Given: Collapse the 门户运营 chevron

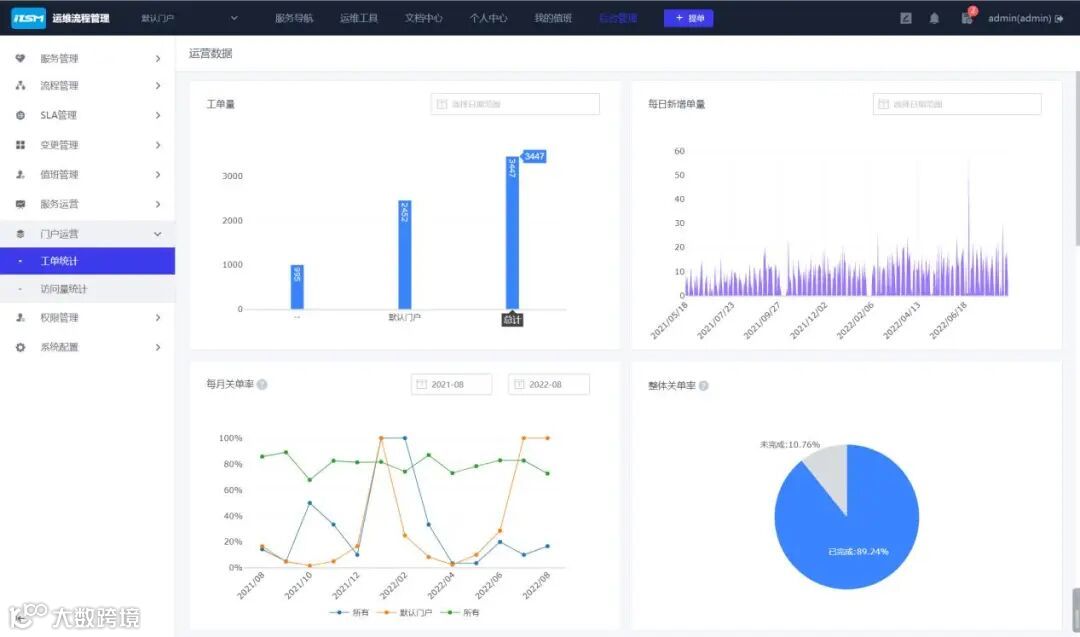Looking at the screenshot, I should (158, 234).
